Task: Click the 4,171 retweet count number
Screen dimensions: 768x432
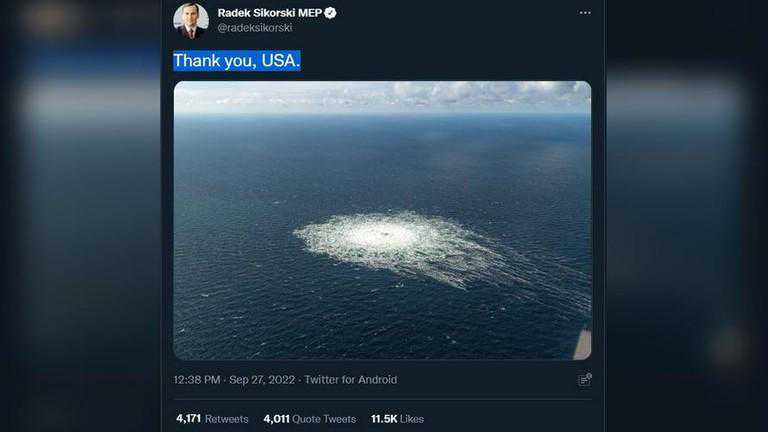Action: click(190, 419)
